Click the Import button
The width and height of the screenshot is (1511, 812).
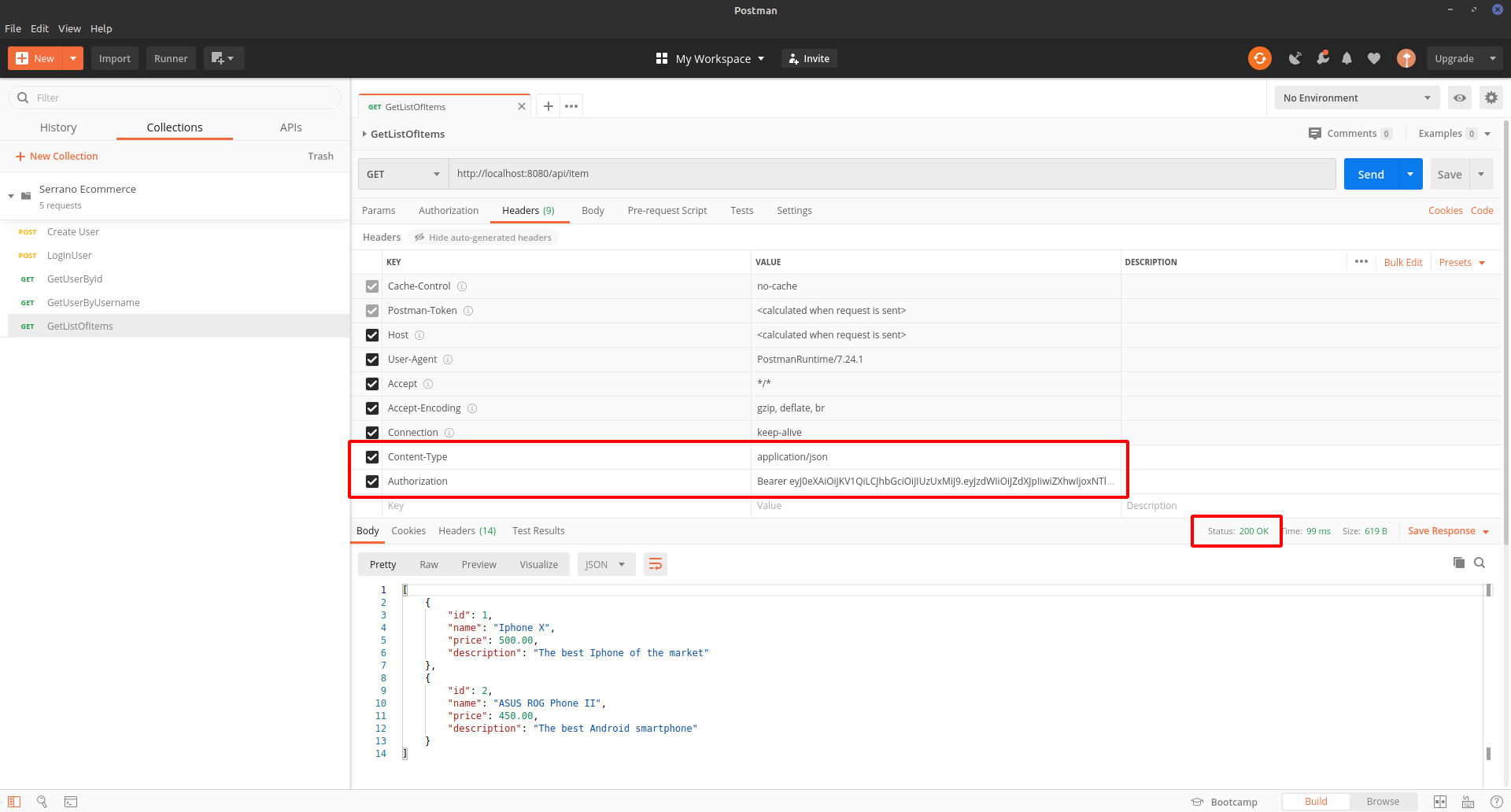115,58
